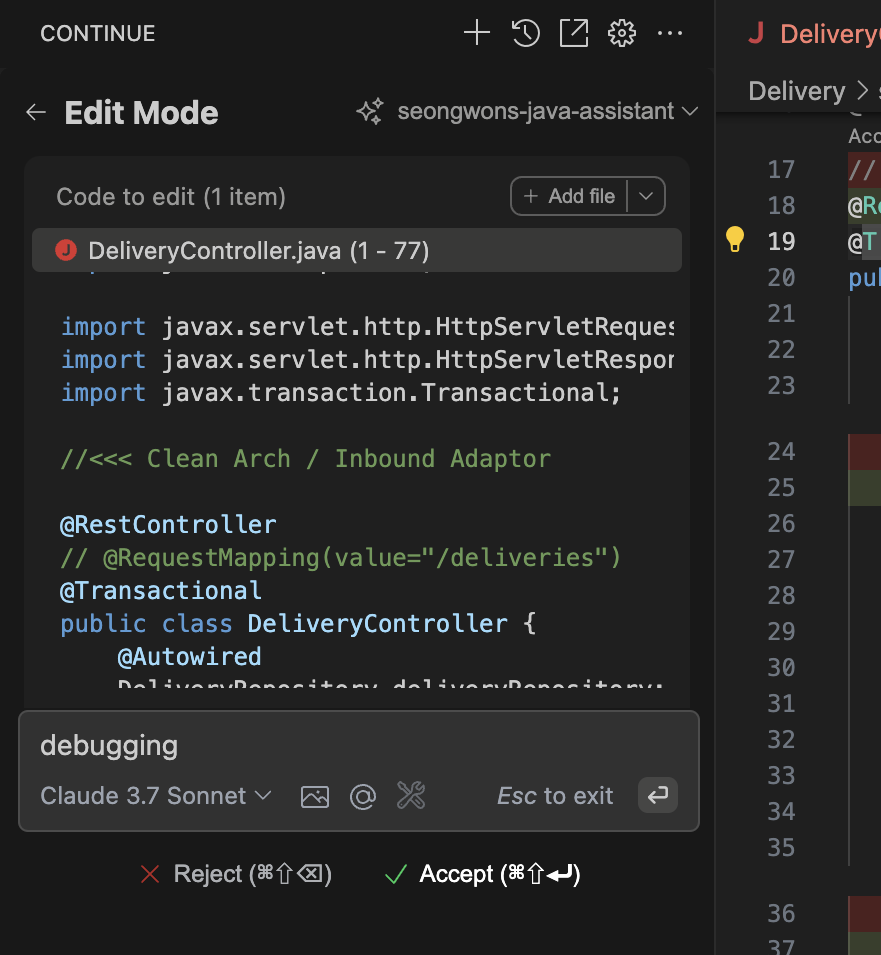881x955 pixels.
Task: Open the Claude 3.7 Sonnet model selector
Action: pos(156,796)
